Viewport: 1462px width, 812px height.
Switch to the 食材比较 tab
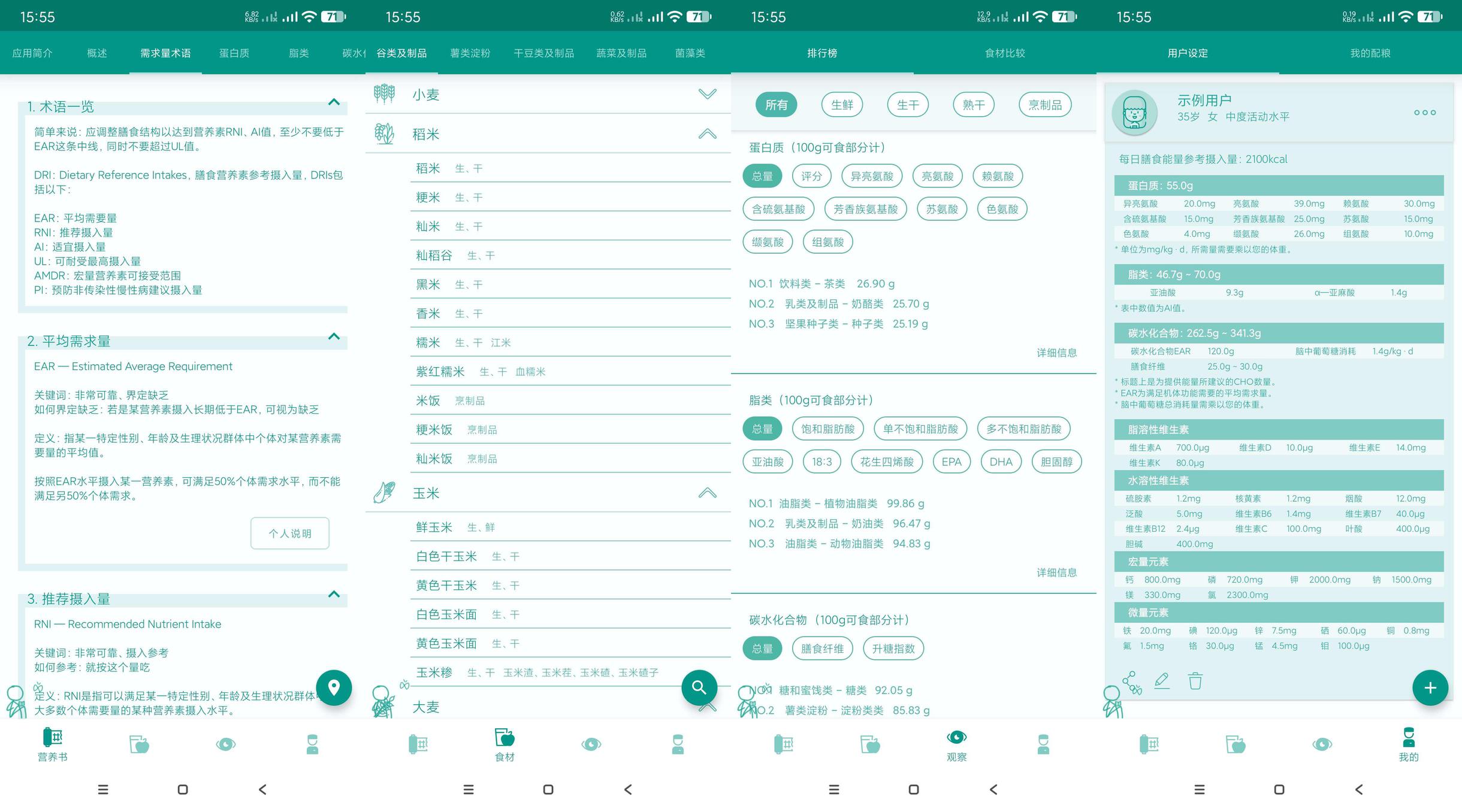click(1005, 53)
